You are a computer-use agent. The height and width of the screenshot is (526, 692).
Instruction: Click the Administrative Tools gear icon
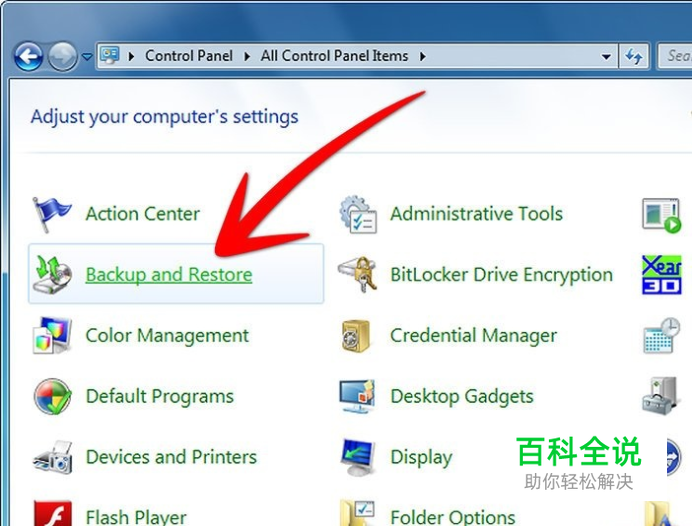(358, 214)
